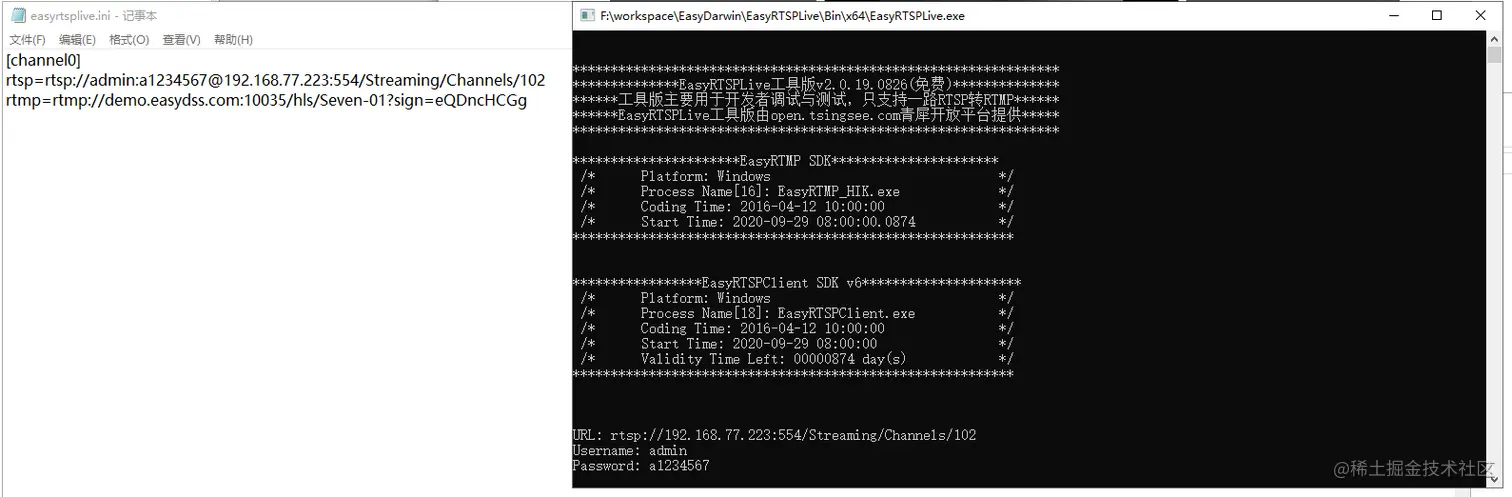This screenshot has width=1512, height=497.
Task: Open the 编辑(E) menu in Notepad
Action: pos(77,40)
